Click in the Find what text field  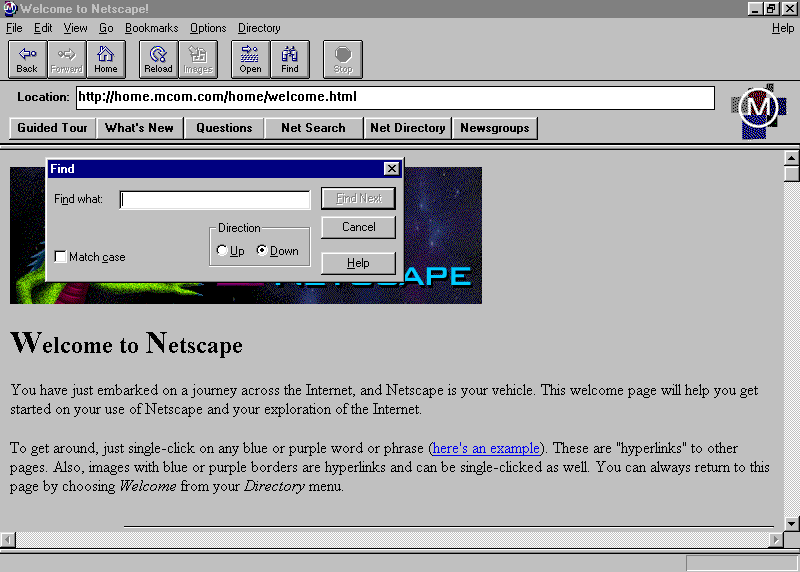215,200
